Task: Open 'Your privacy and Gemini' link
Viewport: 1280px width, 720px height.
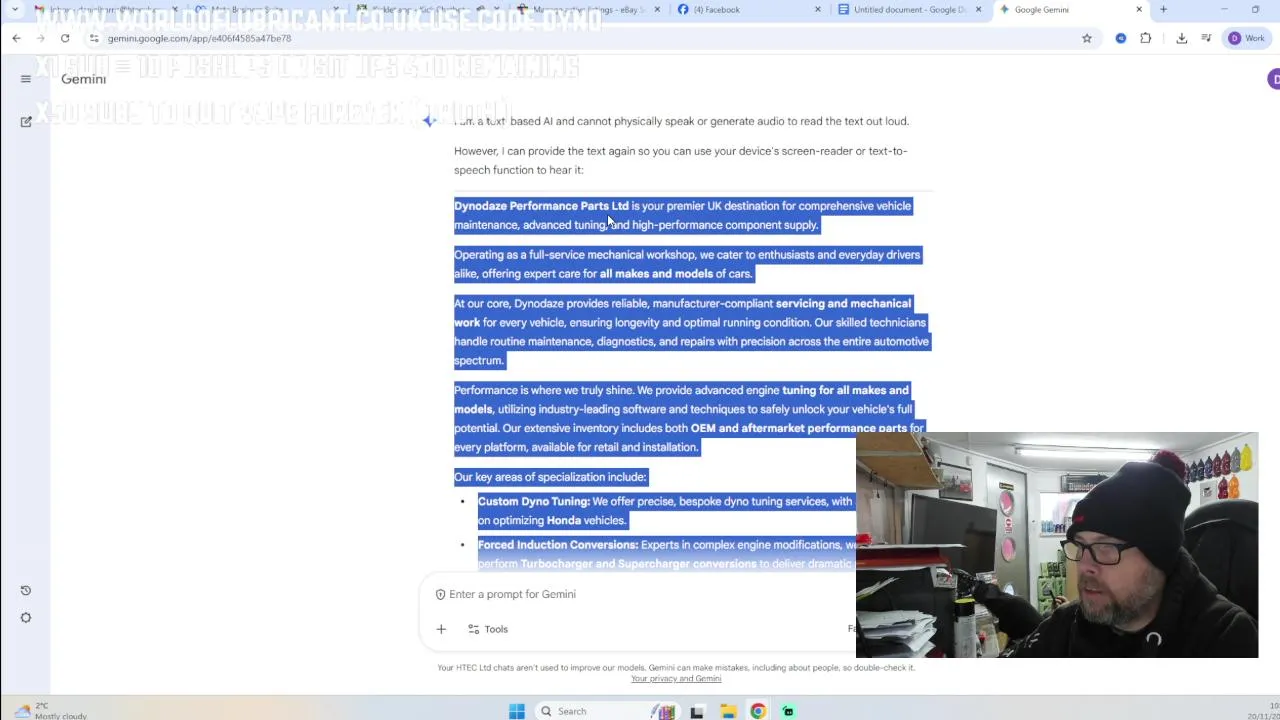Action: [676, 678]
